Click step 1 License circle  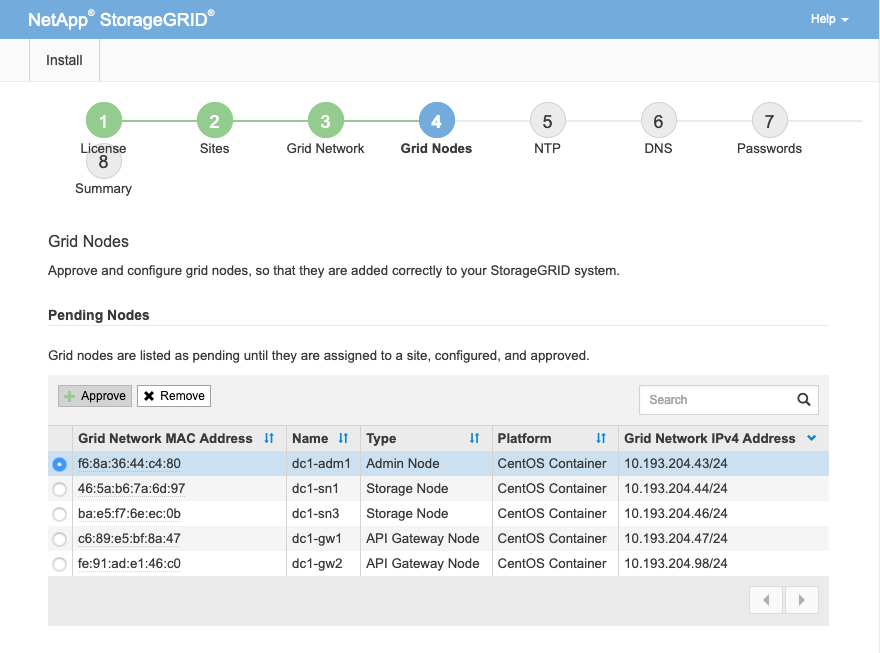103,122
